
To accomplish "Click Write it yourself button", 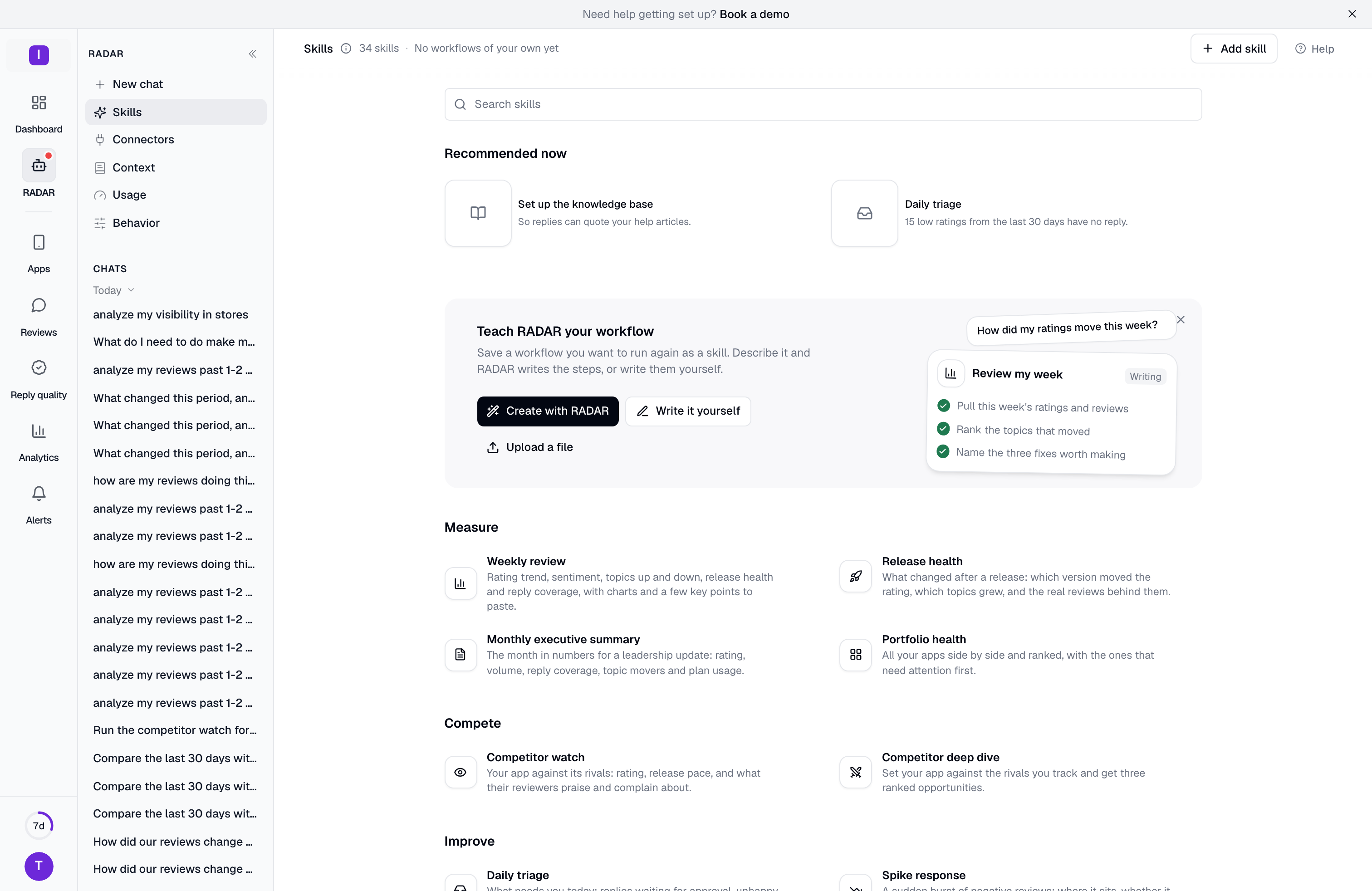I will pyautogui.click(x=688, y=411).
